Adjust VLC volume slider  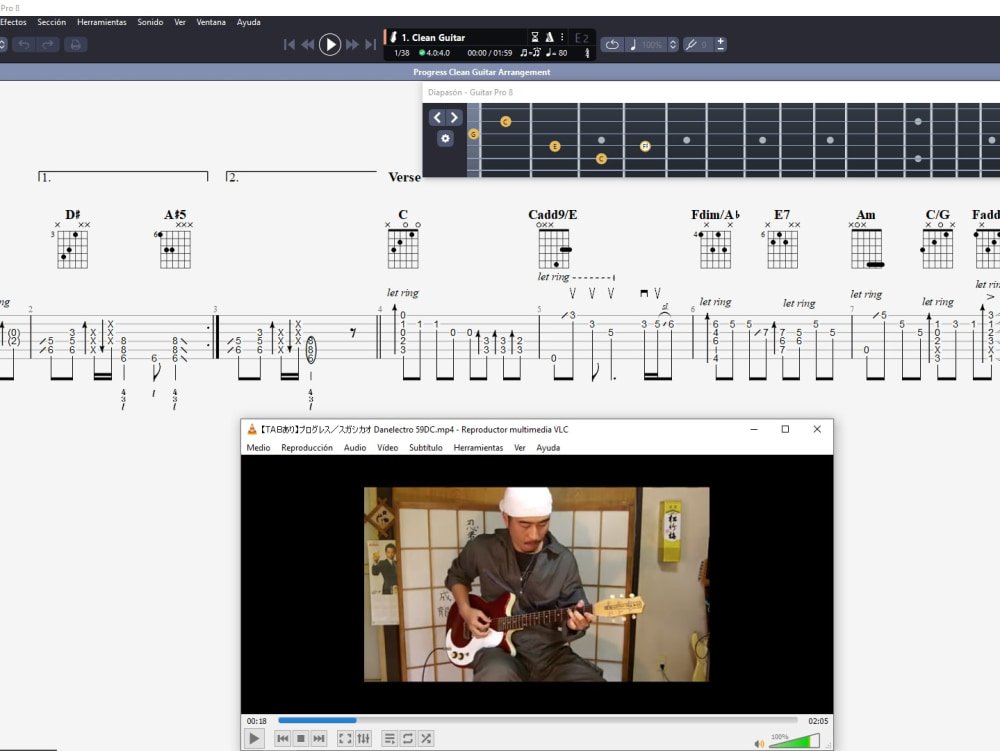(x=794, y=741)
